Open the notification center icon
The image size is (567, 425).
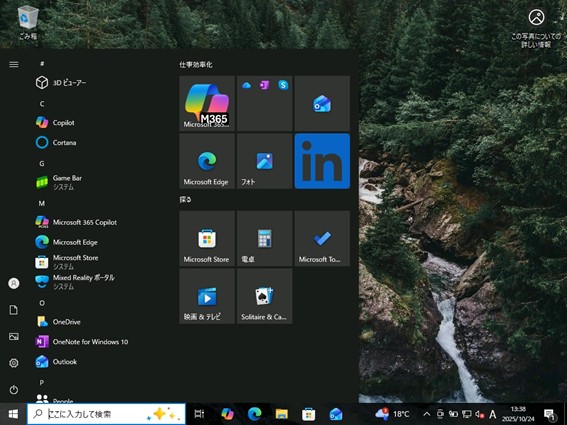click(550, 414)
